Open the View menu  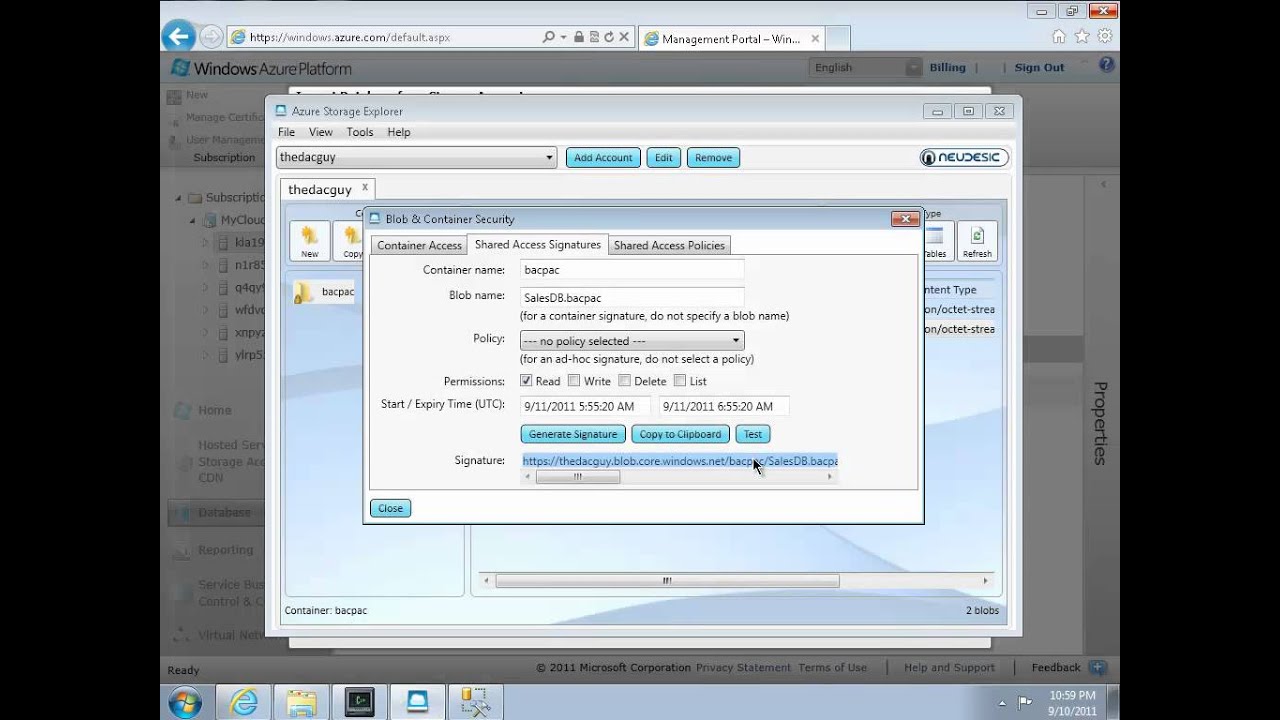(321, 132)
